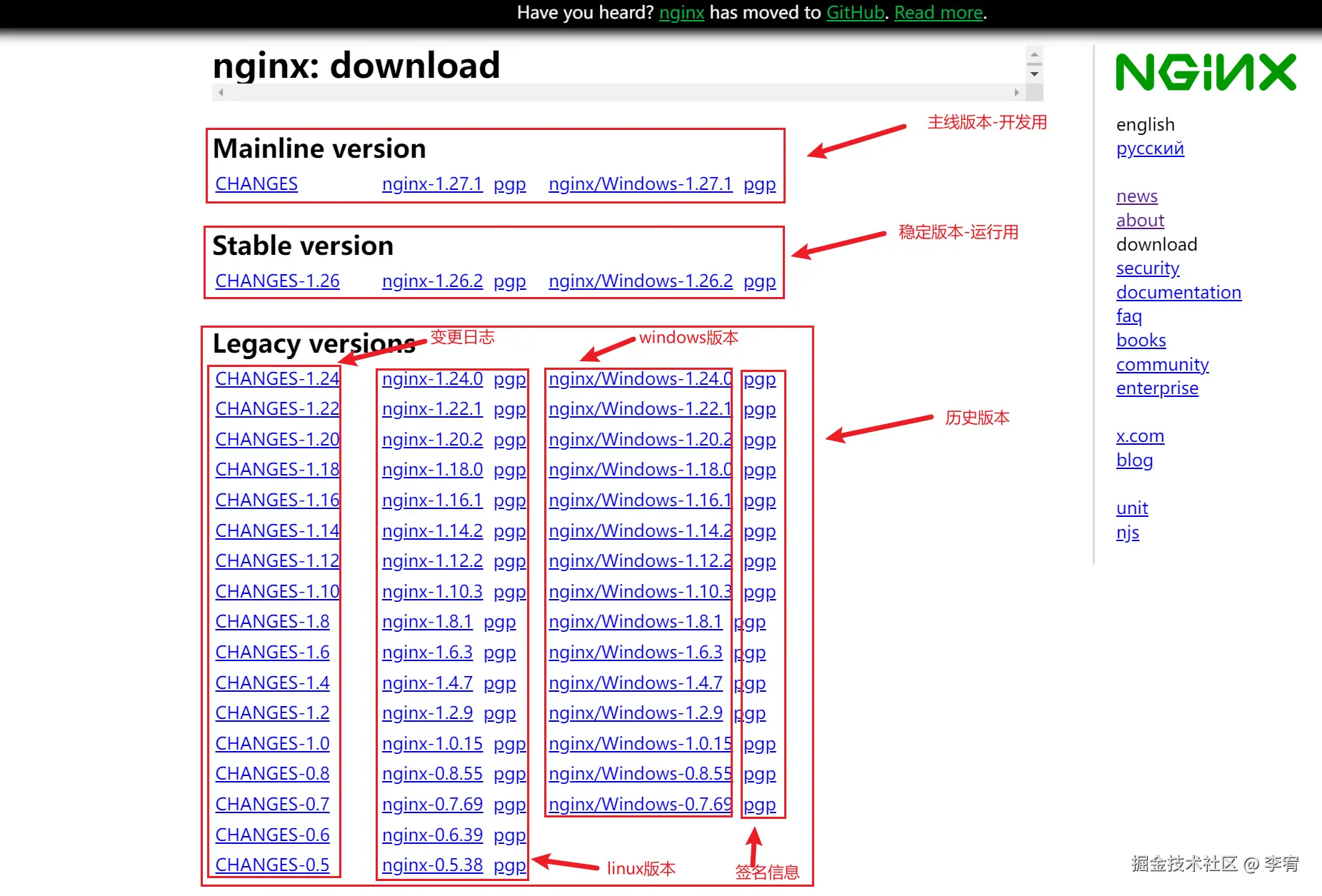
Task: Click the horizontal scrollbar left arrow
Action: [221, 92]
